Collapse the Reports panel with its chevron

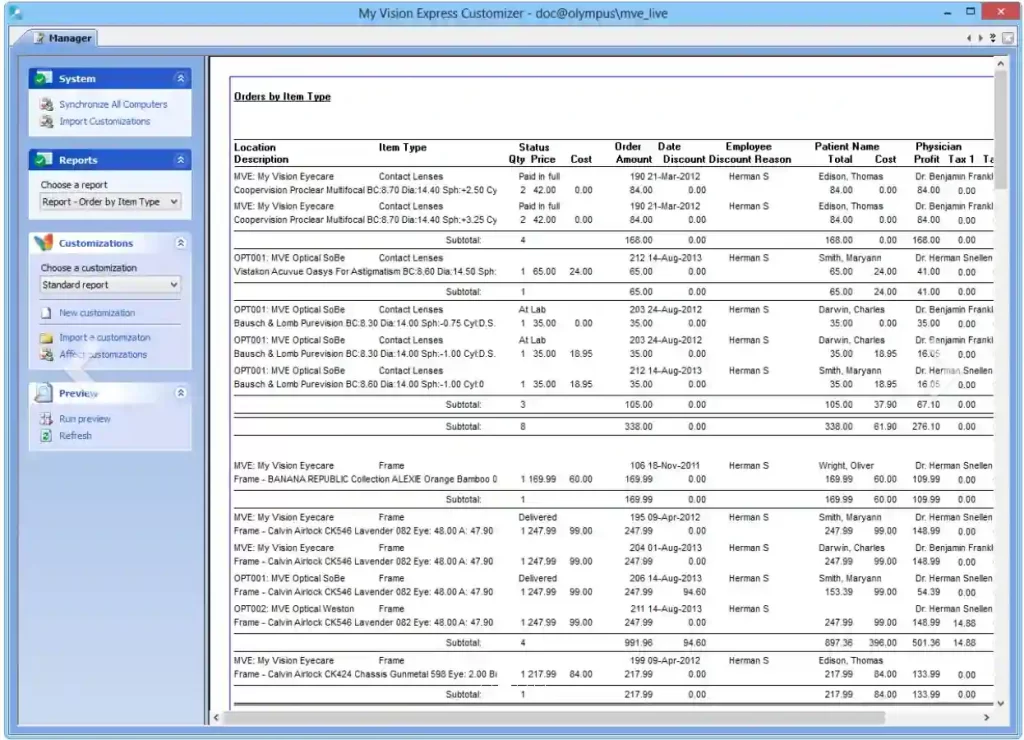(x=180, y=159)
